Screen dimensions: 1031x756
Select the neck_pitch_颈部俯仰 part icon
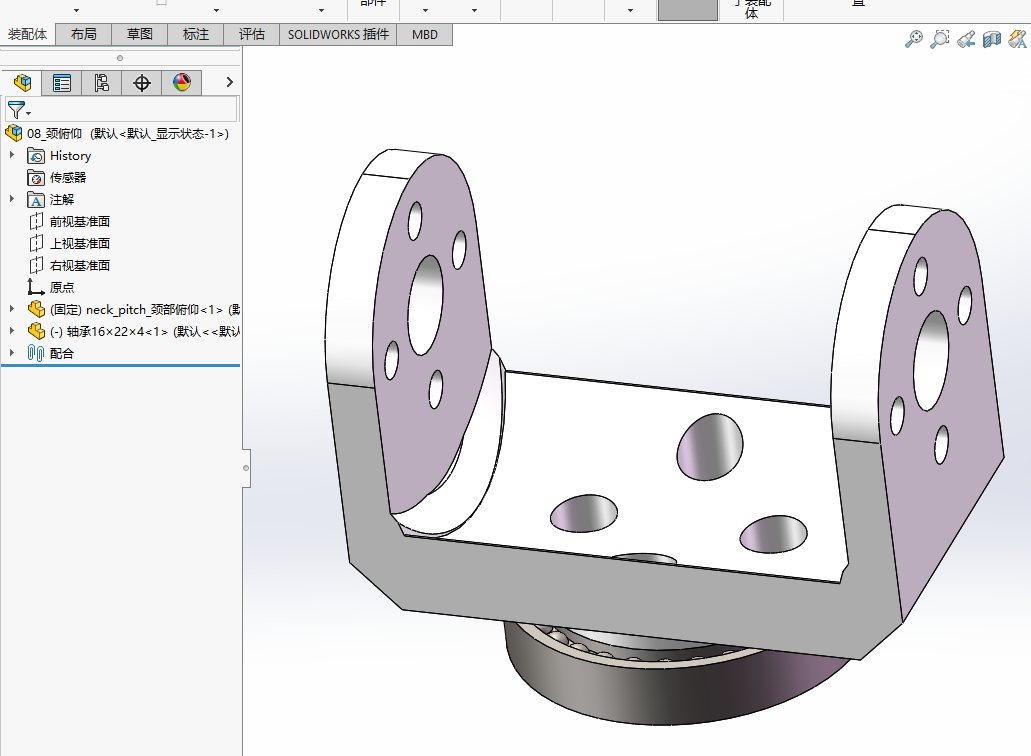(36, 309)
